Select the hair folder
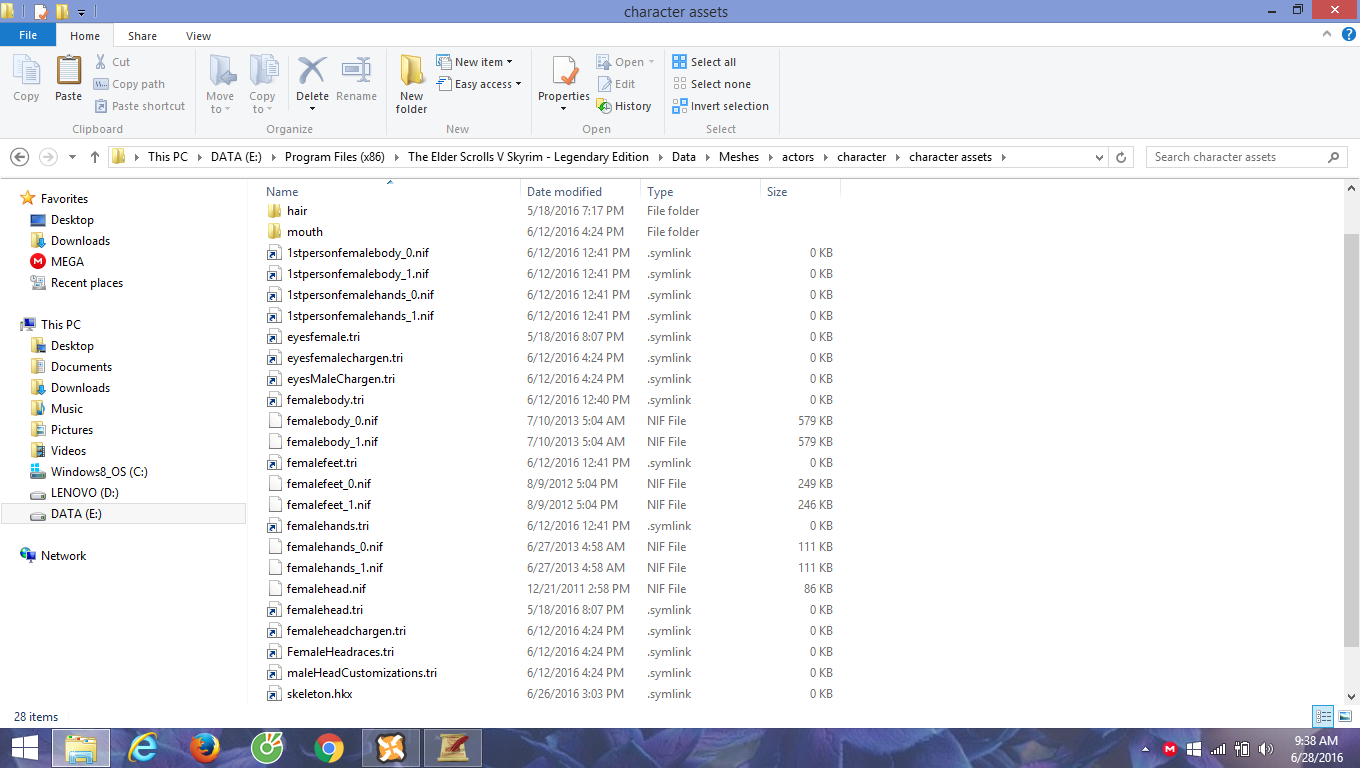 coord(297,211)
